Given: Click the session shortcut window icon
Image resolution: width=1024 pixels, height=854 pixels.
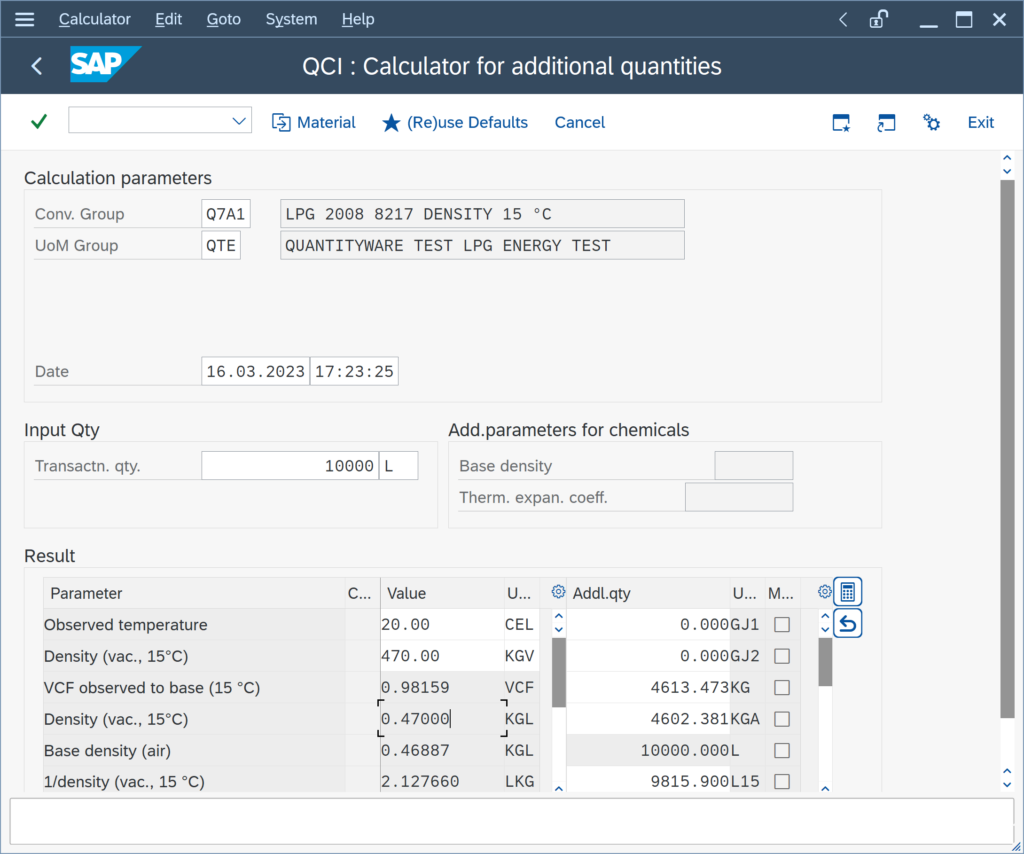Looking at the screenshot, I should [x=886, y=122].
